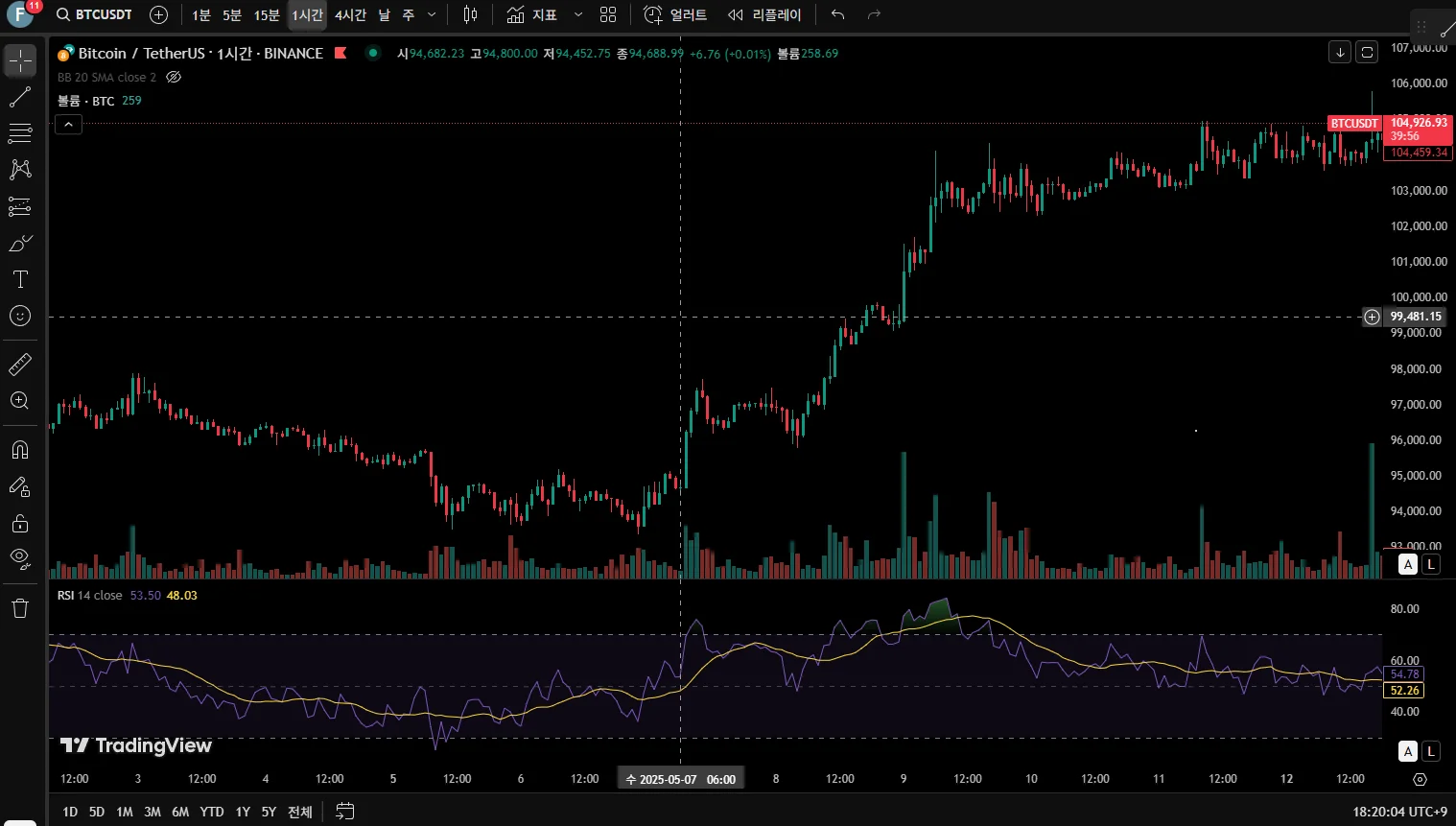Toggle log scale L on RSI pane
The image size is (1456, 826).
pos(1431,751)
